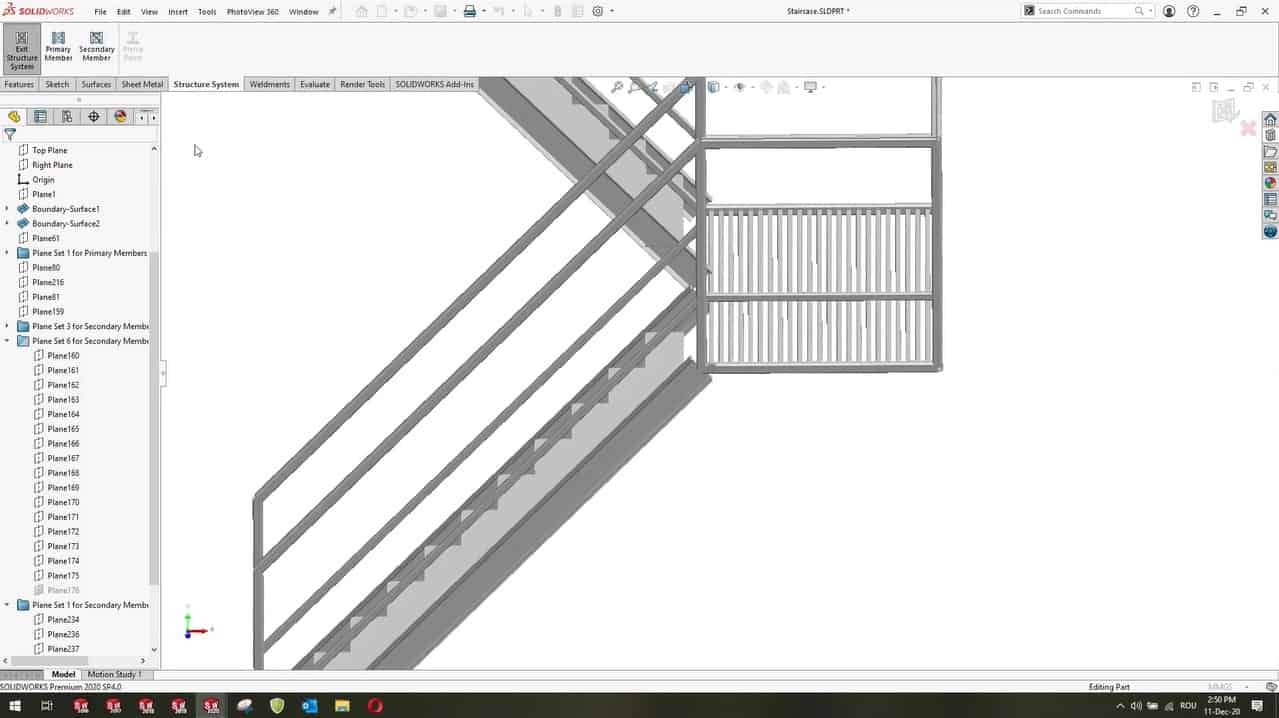Screen dimensions: 1279x718
Task: Select the Primary Member tool
Action: click(x=58, y=47)
